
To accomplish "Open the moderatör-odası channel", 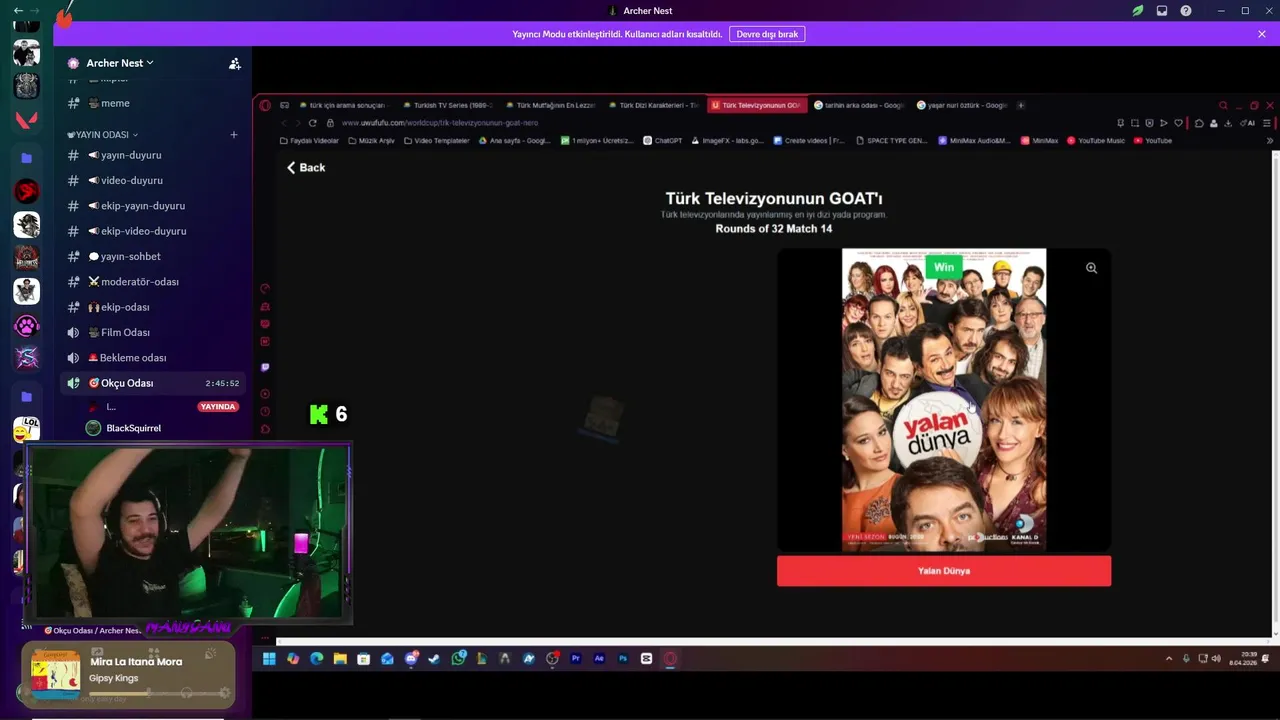I will point(153,282).
